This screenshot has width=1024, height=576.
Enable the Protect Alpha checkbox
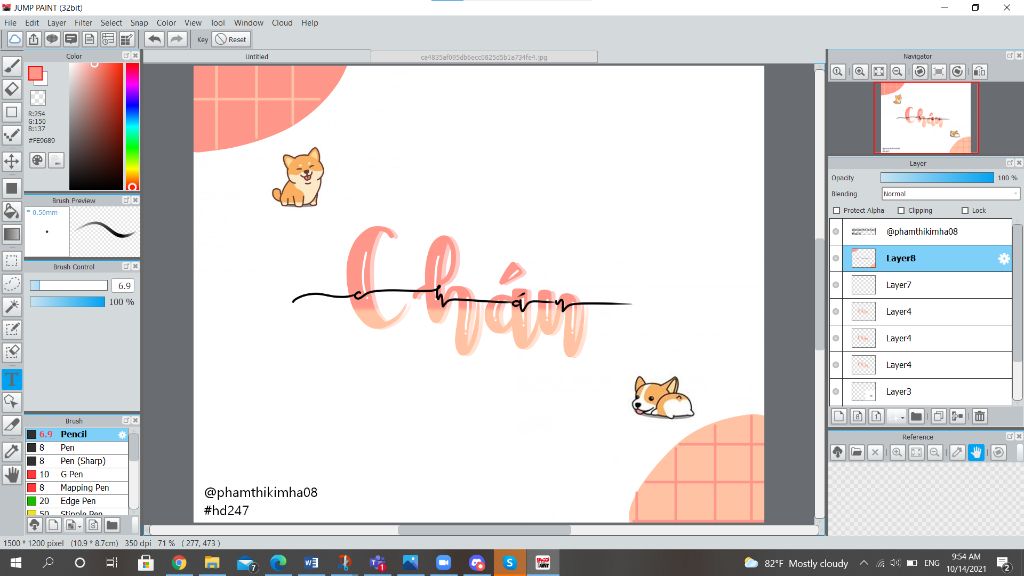coord(837,210)
